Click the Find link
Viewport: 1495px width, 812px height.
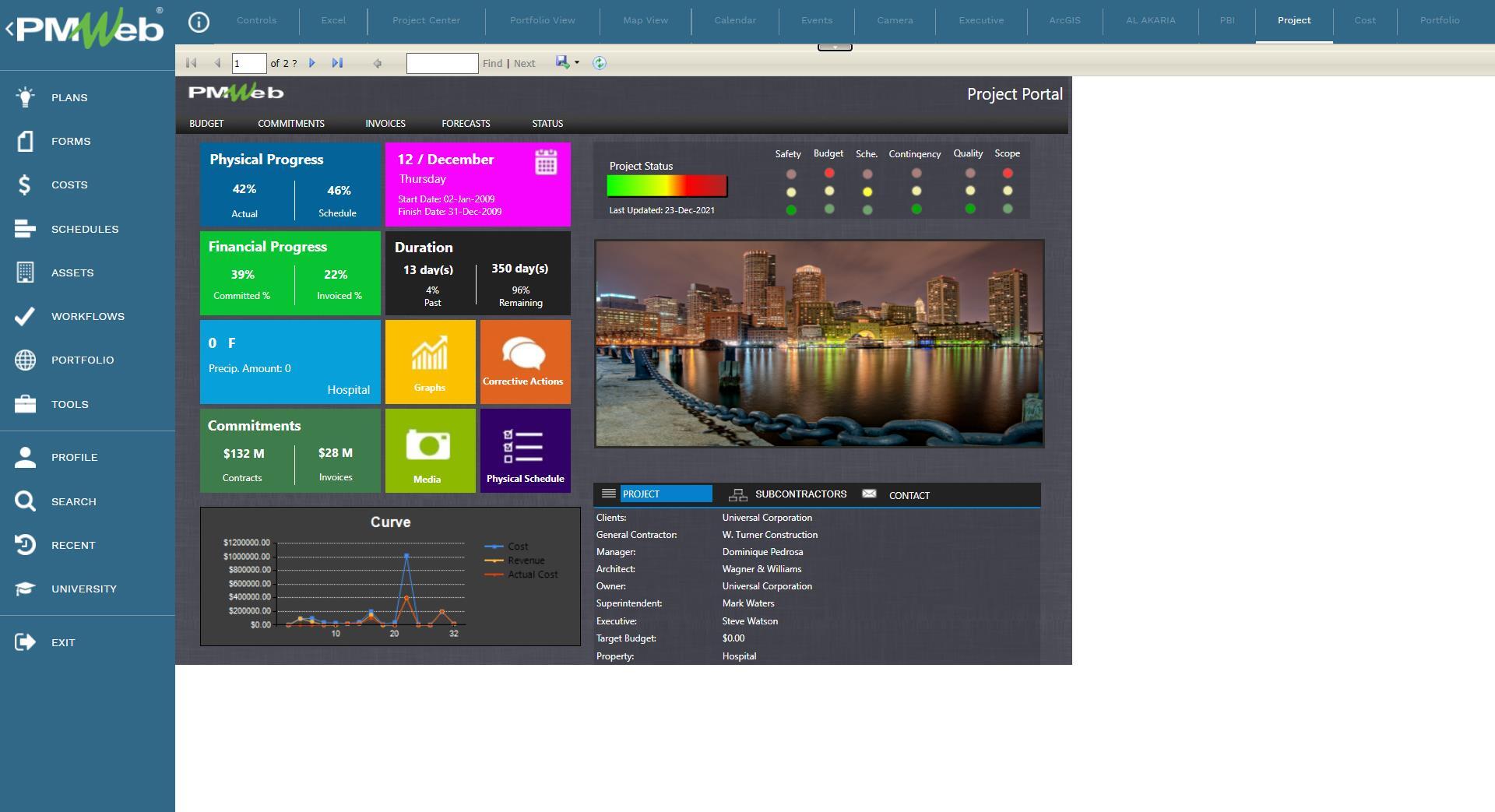[492, 64]
